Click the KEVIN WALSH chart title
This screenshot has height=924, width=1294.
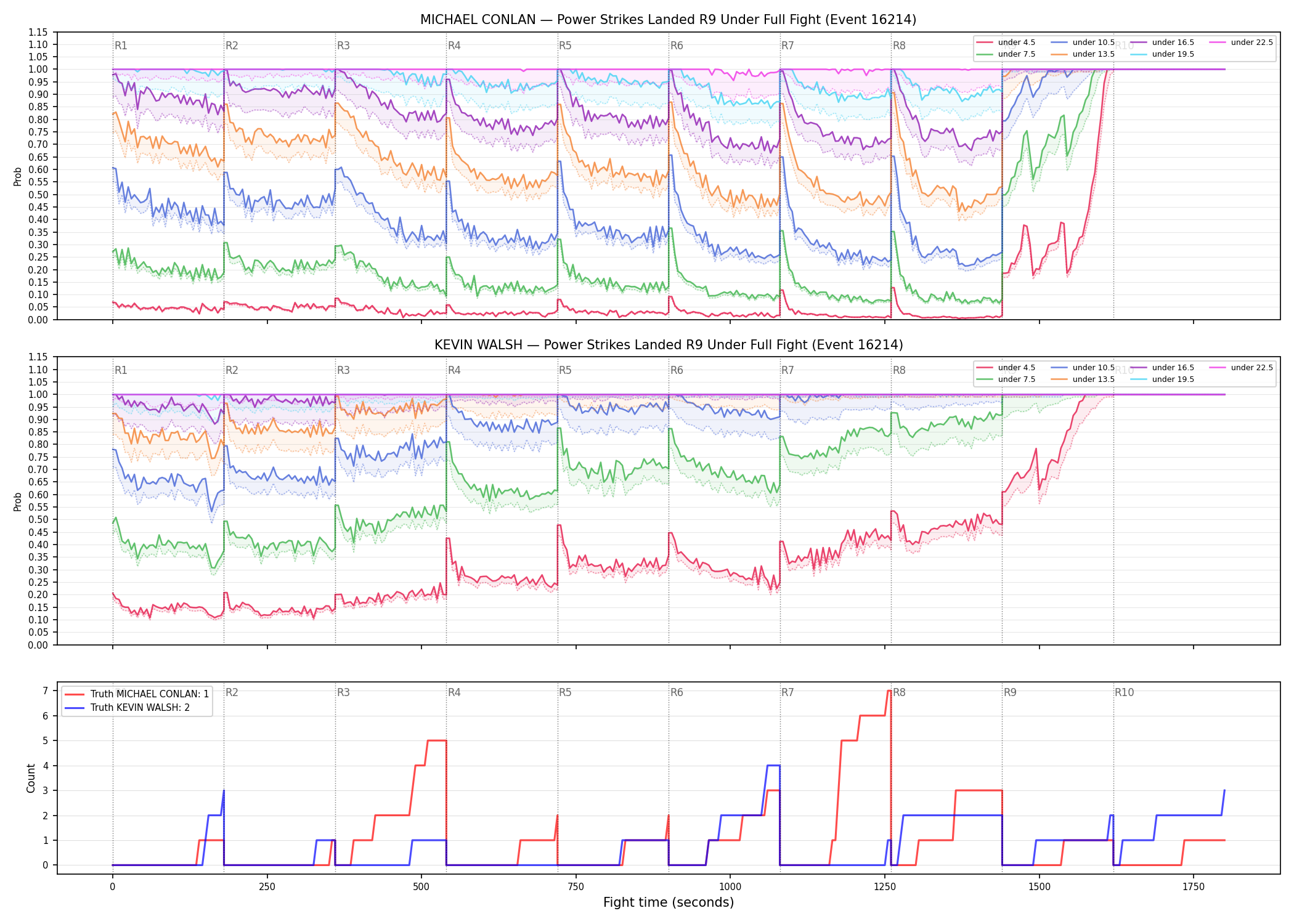click(x=669, y=345)
